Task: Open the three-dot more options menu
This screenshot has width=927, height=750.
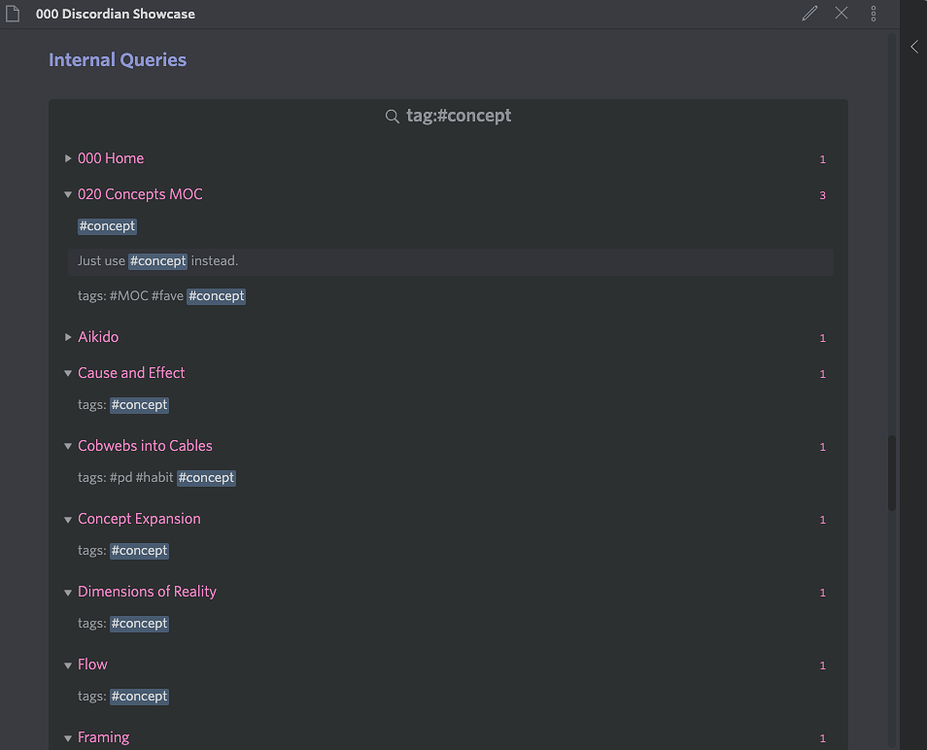Action: click(x=873, y=13)
